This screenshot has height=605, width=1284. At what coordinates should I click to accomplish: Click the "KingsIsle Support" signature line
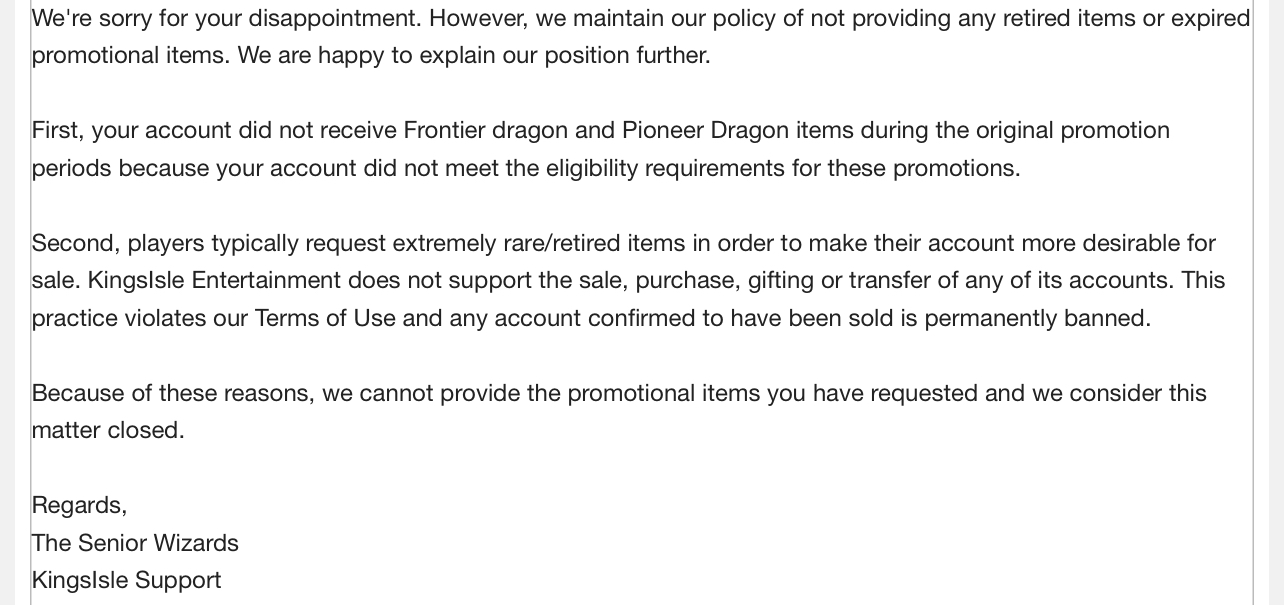(126, 580)
